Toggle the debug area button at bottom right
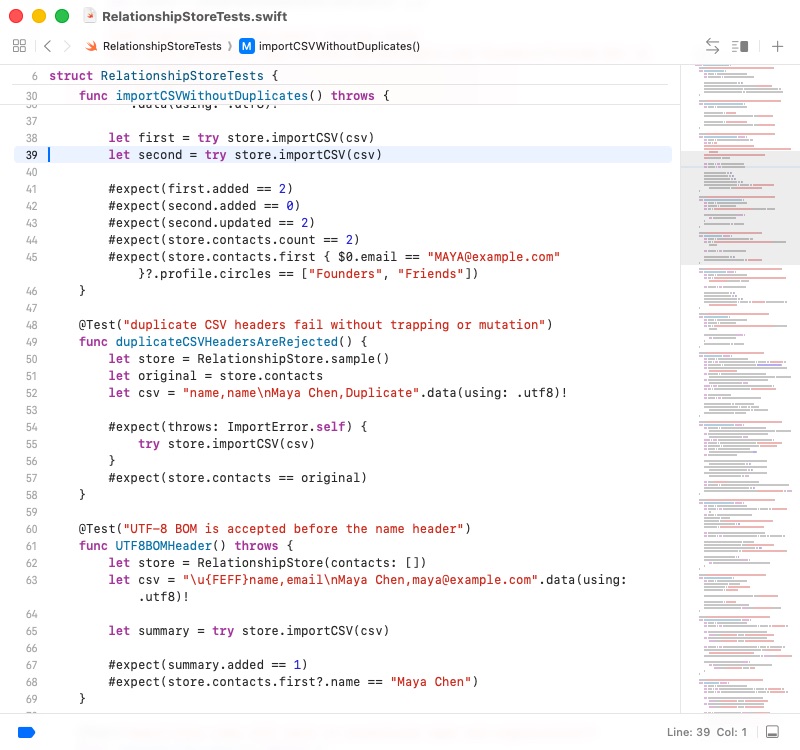The image size is (800, 750). click(772, 732)
